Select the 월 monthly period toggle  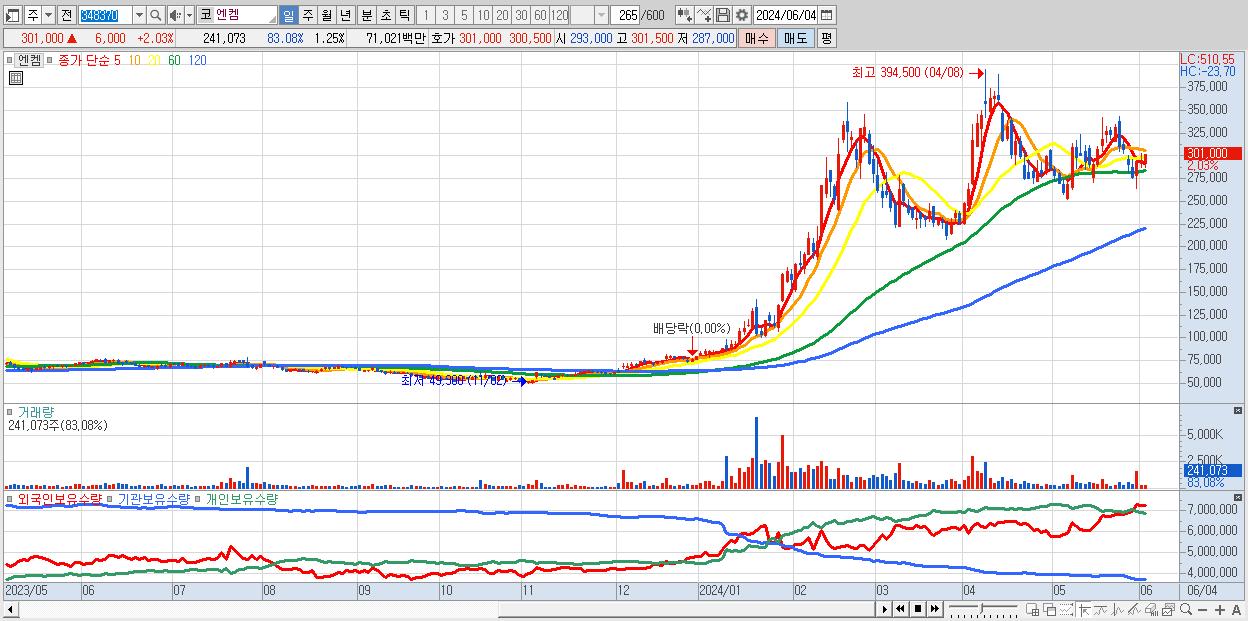[x=326, y=15]
